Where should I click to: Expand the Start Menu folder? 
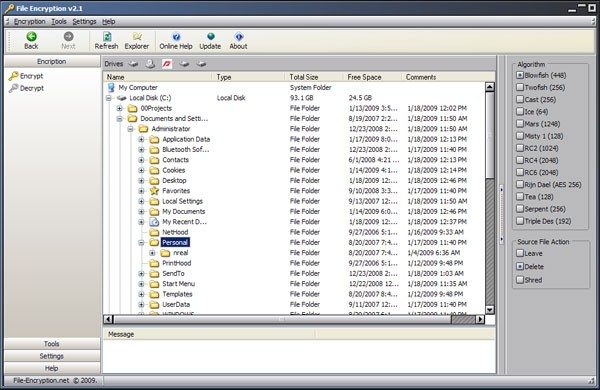142,284
